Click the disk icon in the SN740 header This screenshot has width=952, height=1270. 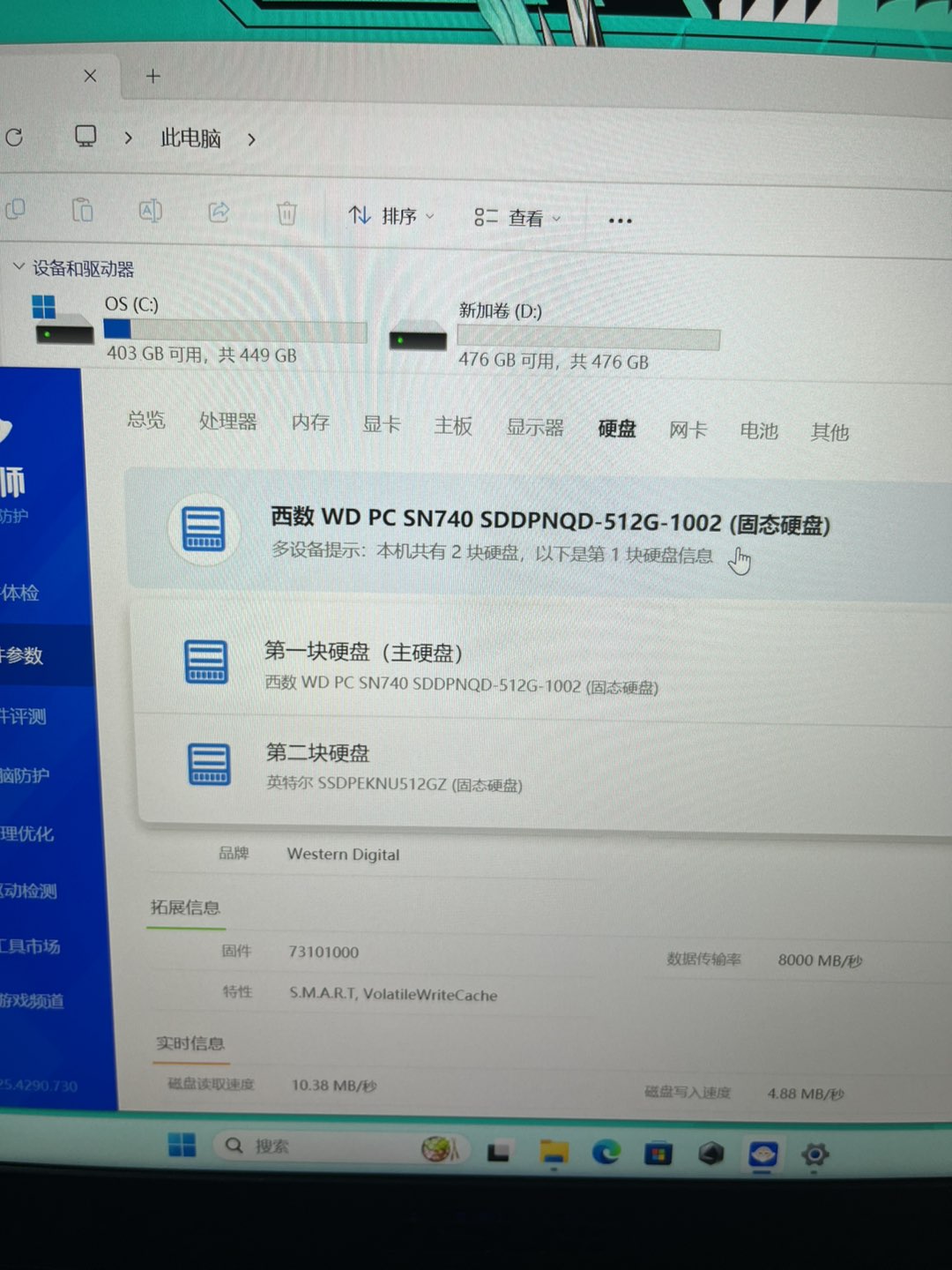204,529
